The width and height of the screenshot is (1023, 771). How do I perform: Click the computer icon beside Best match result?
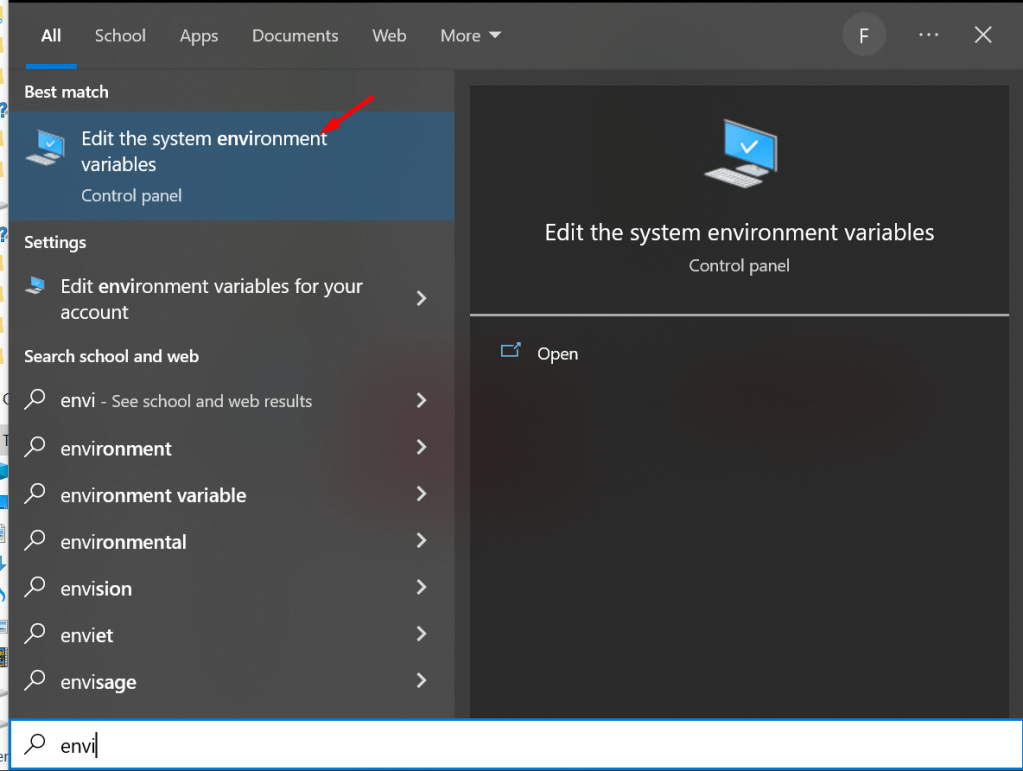tap(46, 150)
